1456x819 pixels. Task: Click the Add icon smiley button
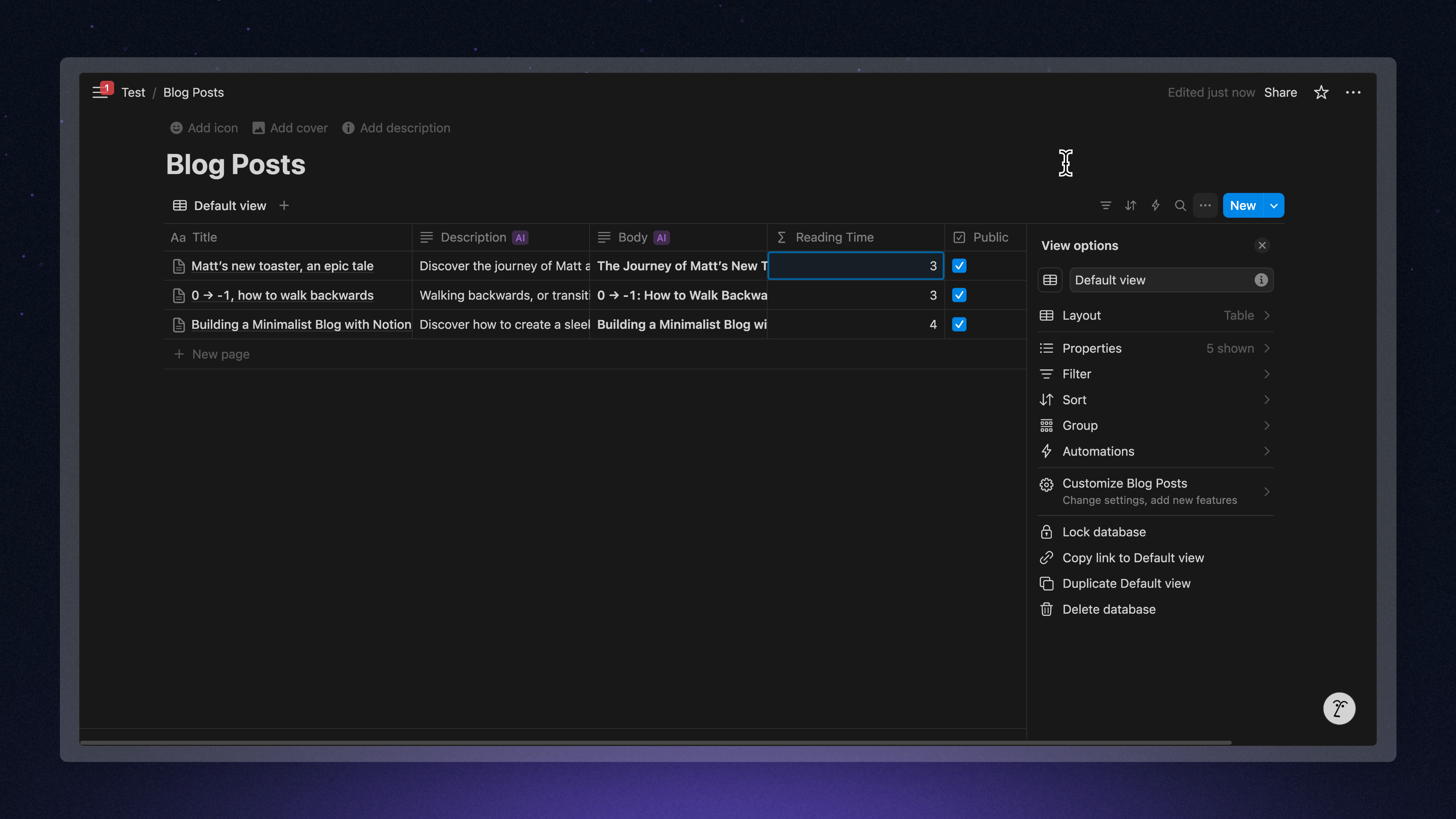point(176,128)
